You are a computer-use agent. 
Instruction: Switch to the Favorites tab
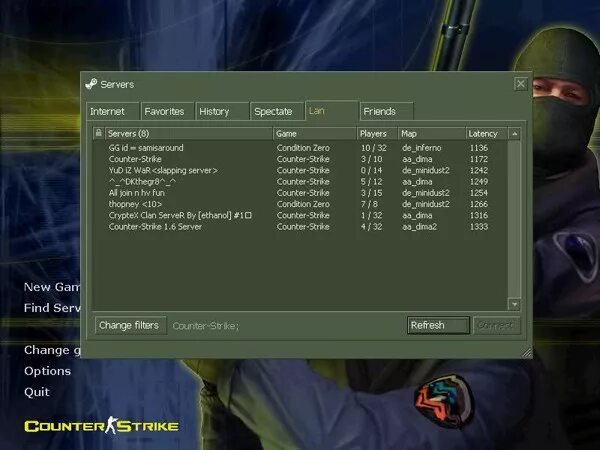[167, 111]
